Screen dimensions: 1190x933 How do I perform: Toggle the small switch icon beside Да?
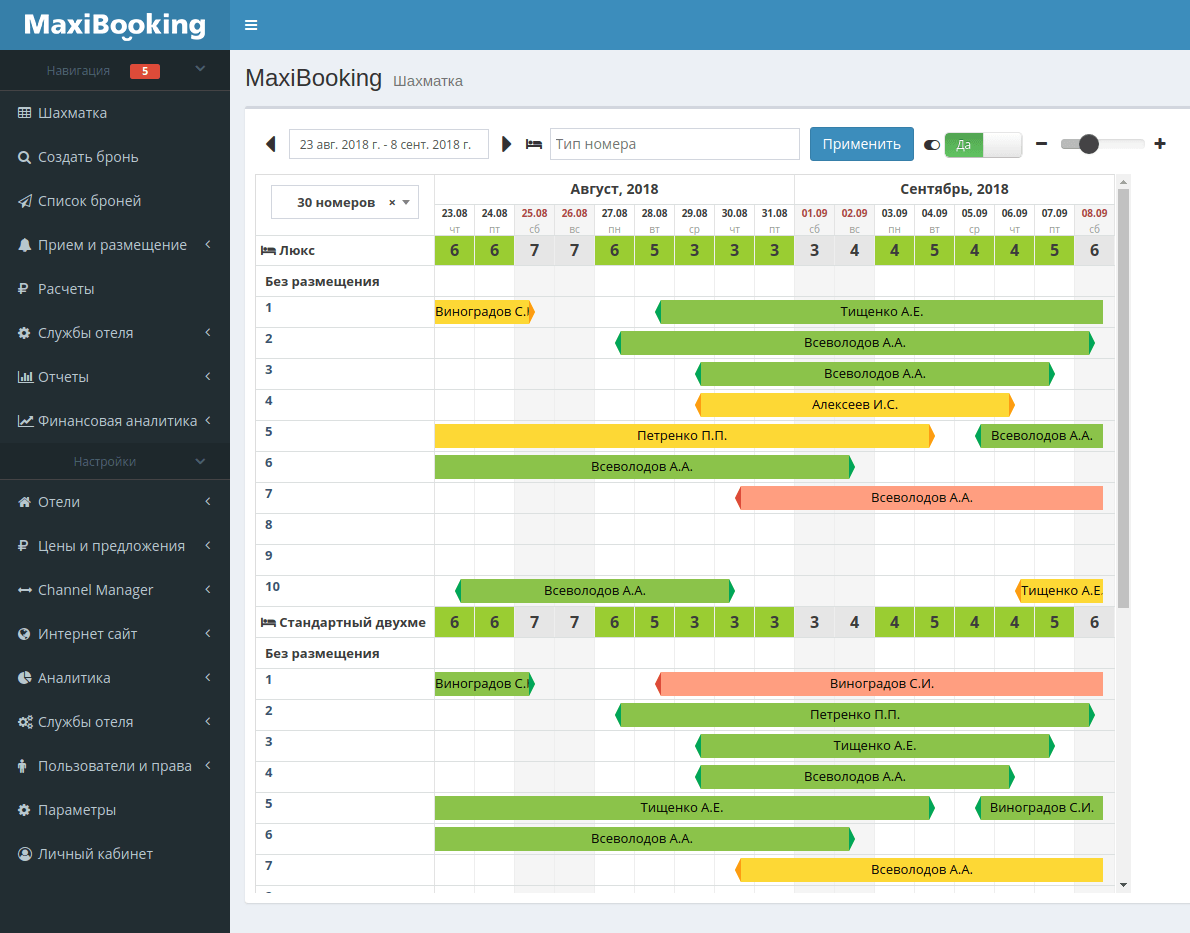pos(932,145)
